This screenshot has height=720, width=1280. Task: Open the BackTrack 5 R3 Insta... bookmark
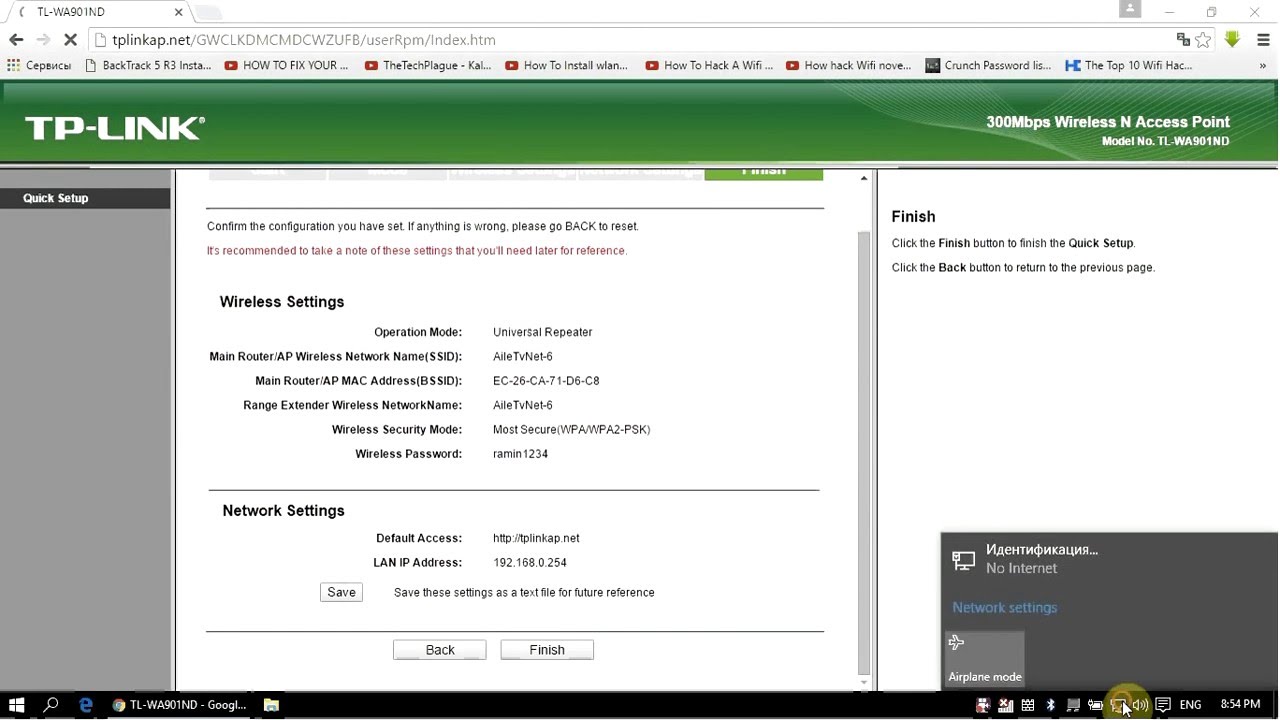point(148,66)
